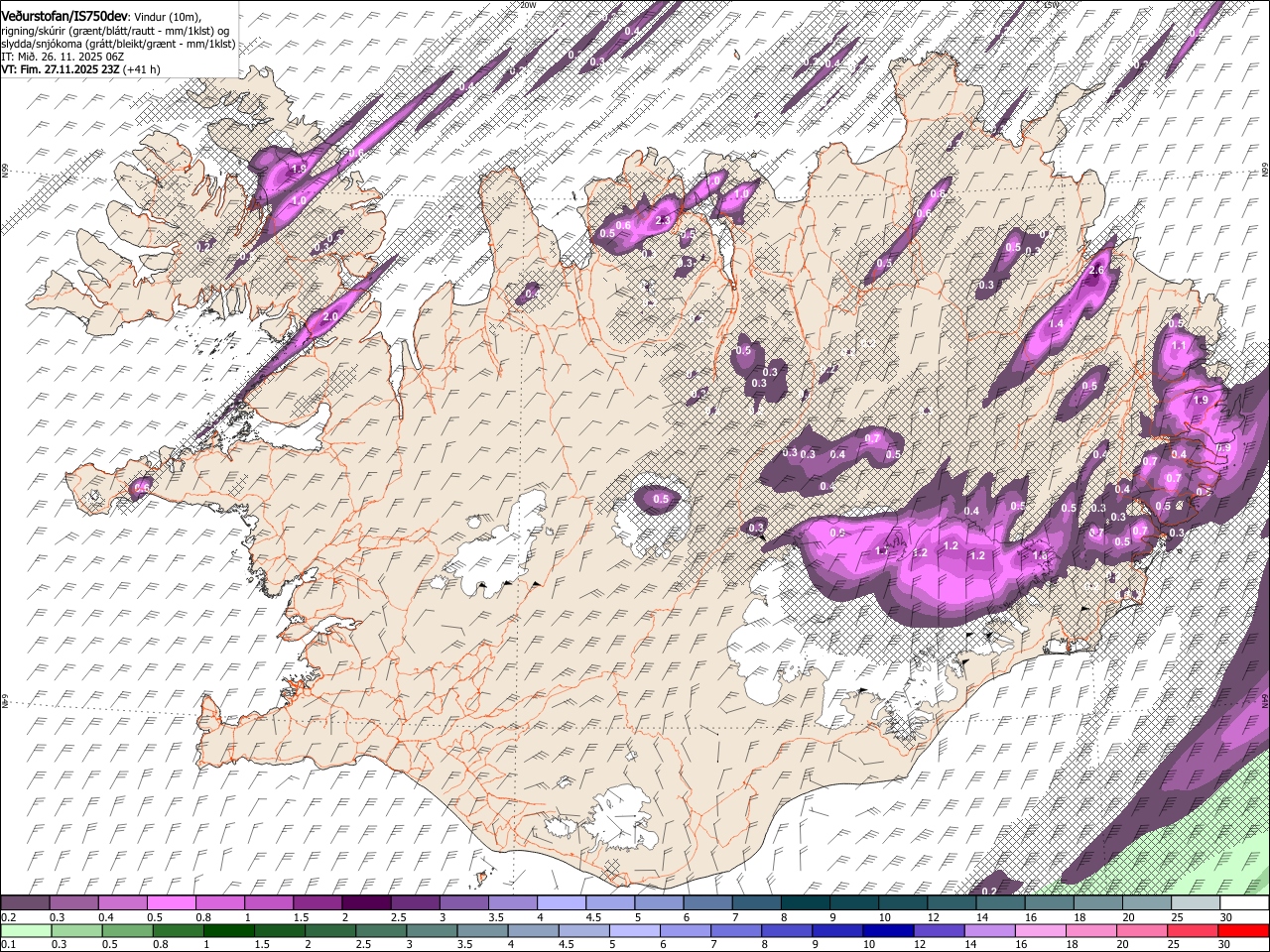Click the 2.3 precipitation value on the map

(664, 220)
